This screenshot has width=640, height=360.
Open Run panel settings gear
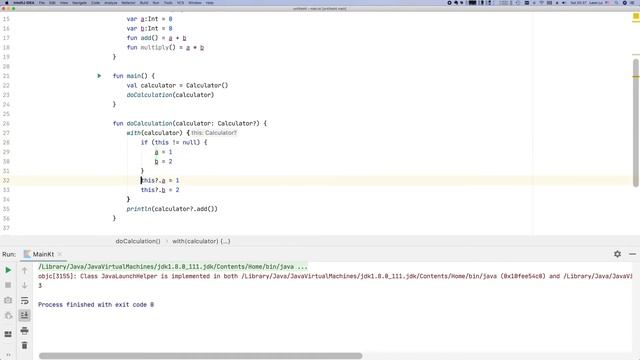click(x=617, y=254)
